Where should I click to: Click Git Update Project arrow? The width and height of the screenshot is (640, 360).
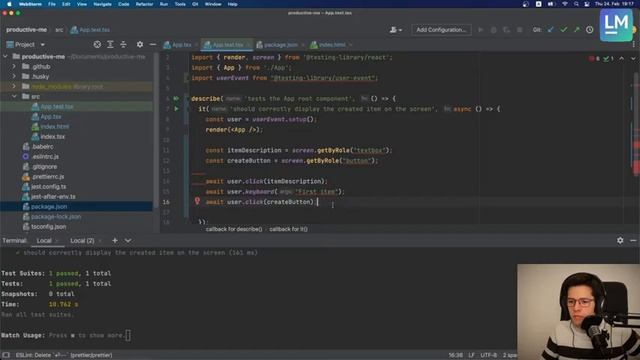551,30
